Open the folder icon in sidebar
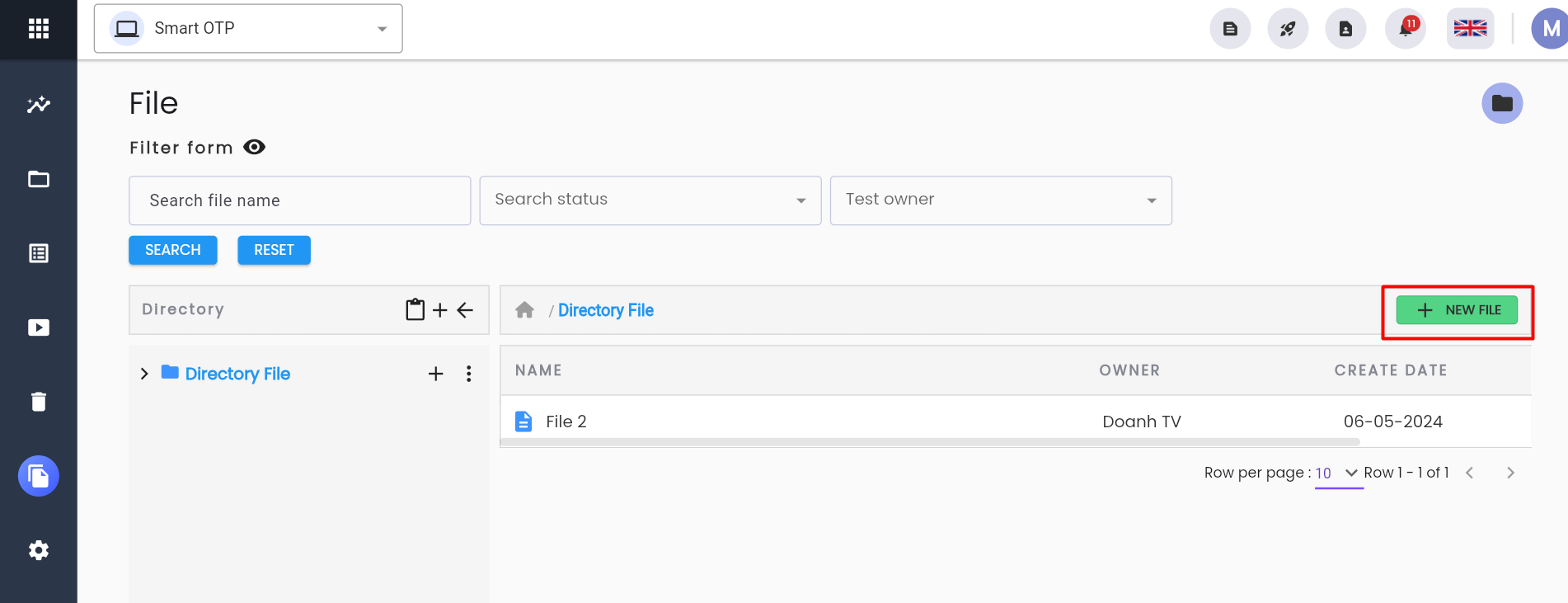The height and width of the screenshot is (603, 1568). coord(39,179)
